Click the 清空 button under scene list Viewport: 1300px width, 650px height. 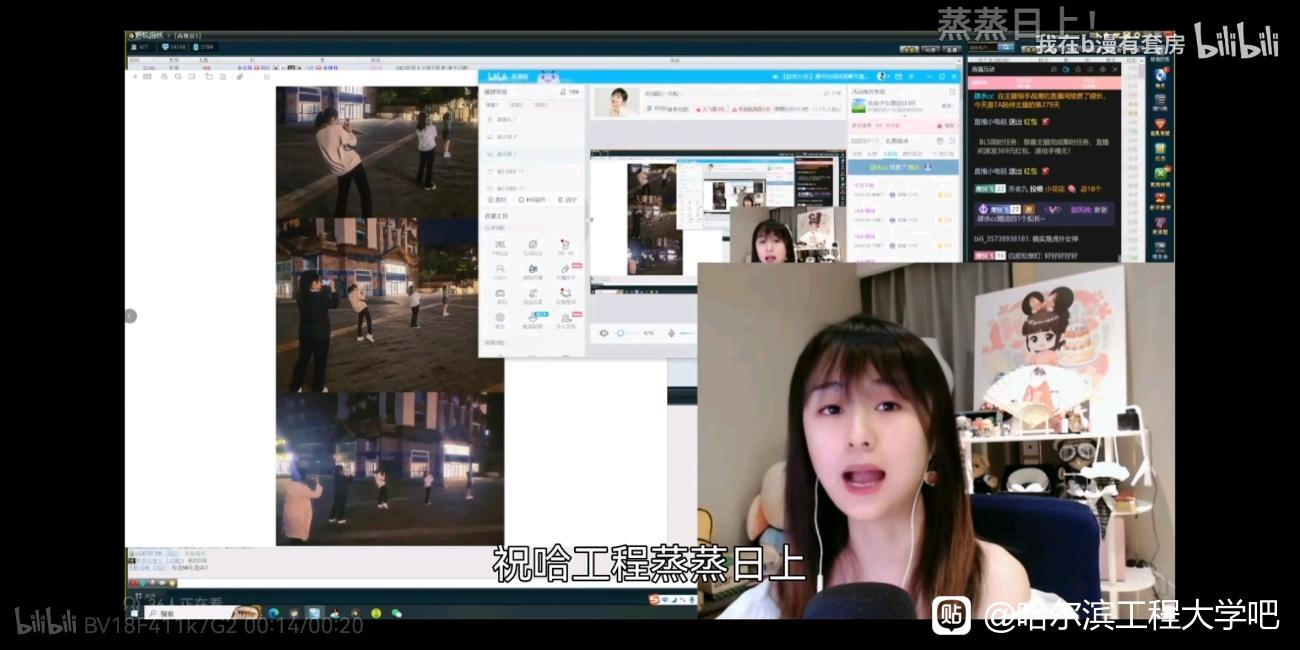pyautogui.click(x=566, y=200)
